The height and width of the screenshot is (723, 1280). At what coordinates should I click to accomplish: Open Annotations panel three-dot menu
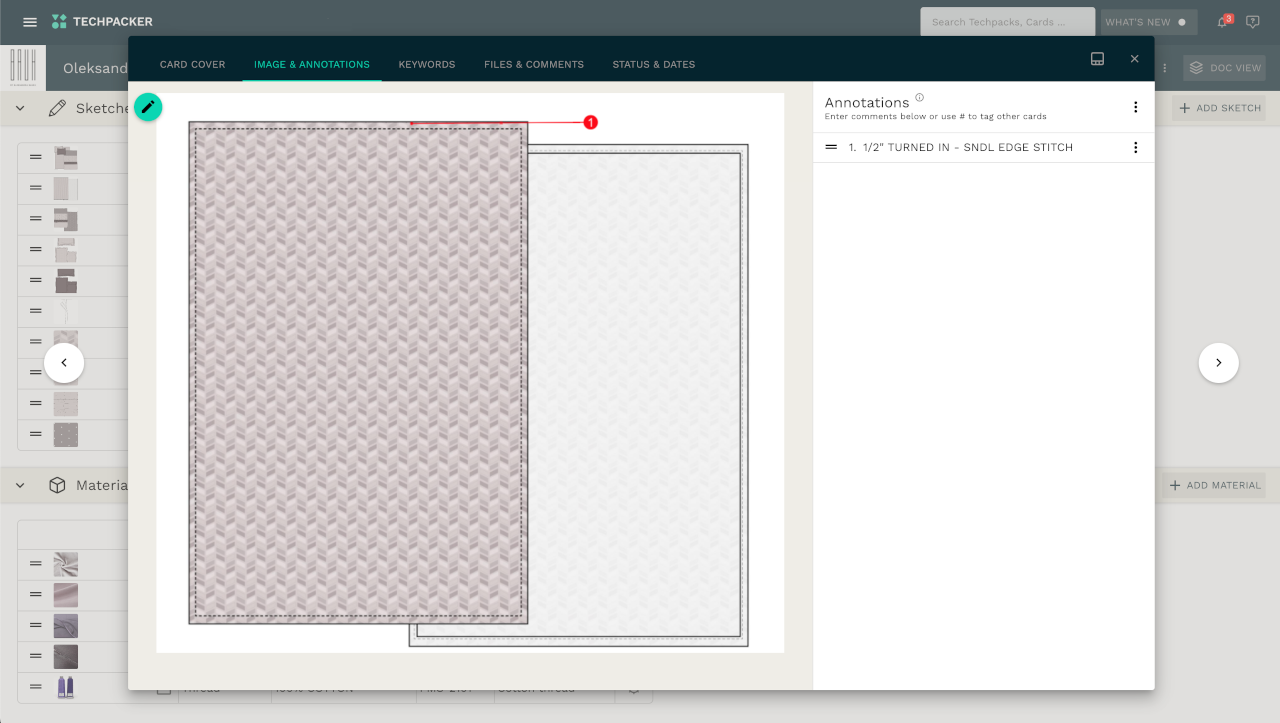click(1135, 107)
